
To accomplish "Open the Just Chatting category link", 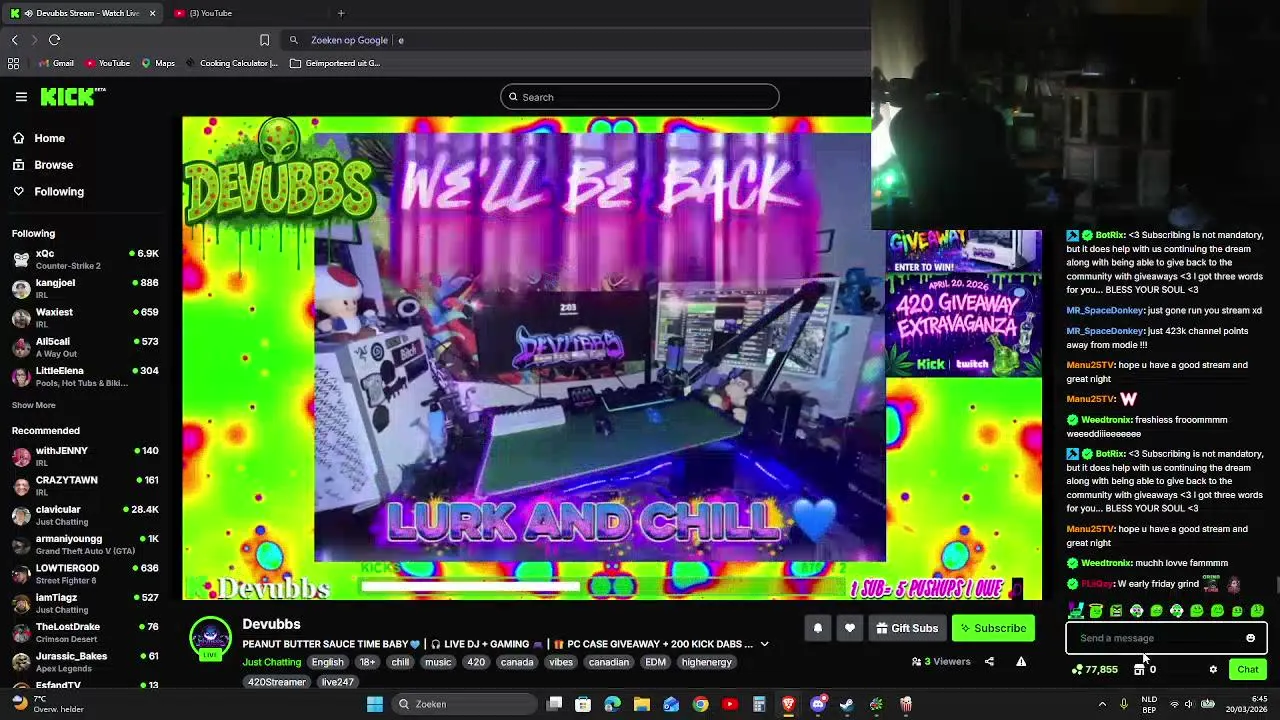I will pyautogui.click(x=271, y=662).
